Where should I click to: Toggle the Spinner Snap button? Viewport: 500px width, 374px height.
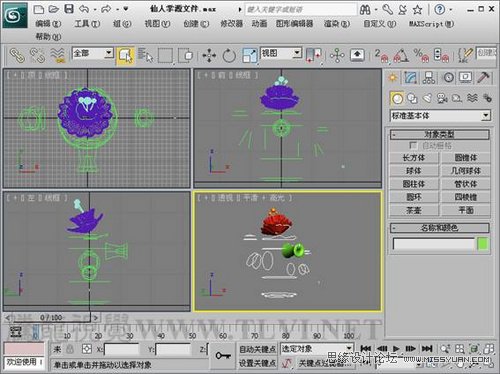tap(441, 56)
